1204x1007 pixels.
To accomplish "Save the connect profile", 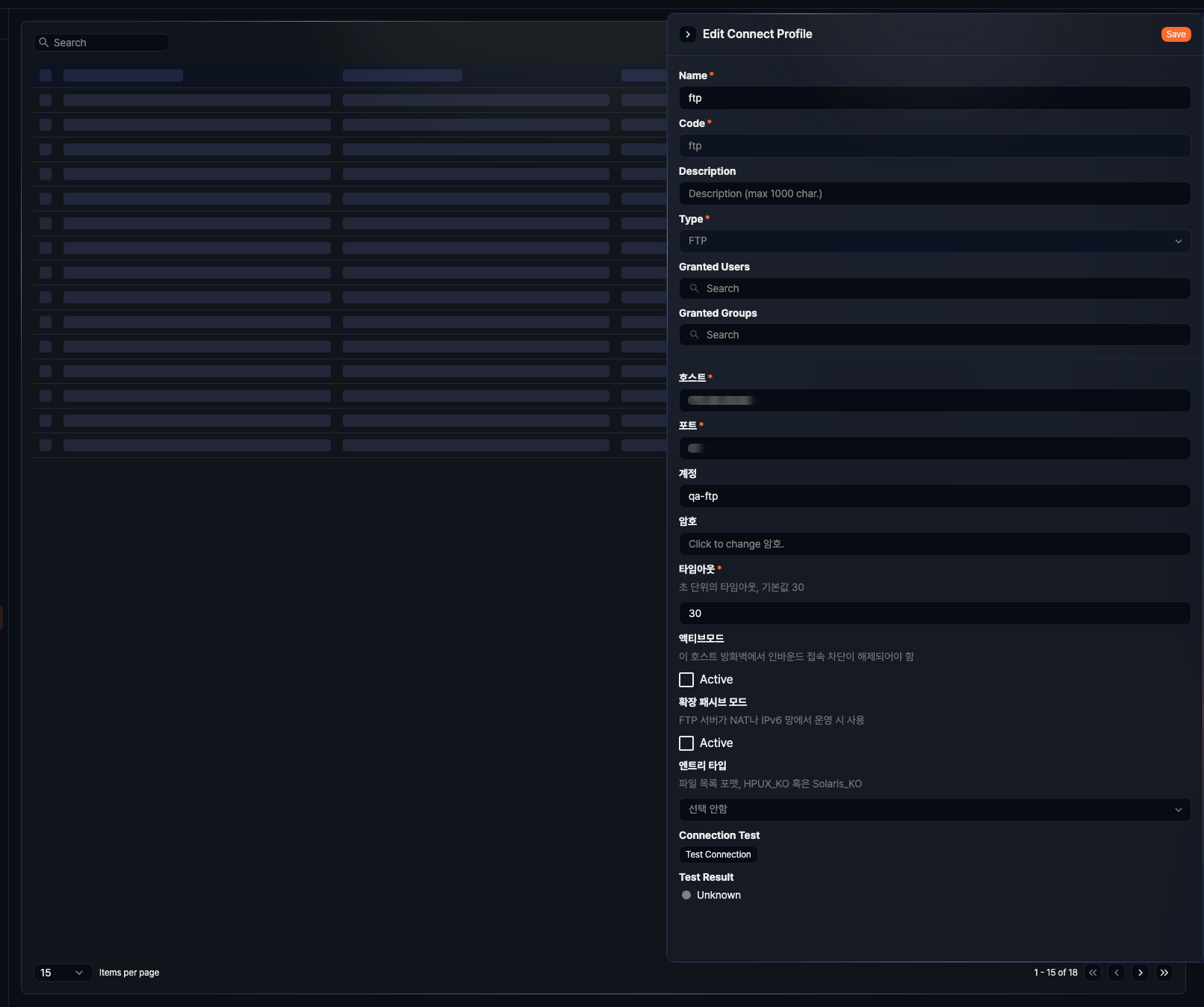I will click(1176, 34).
